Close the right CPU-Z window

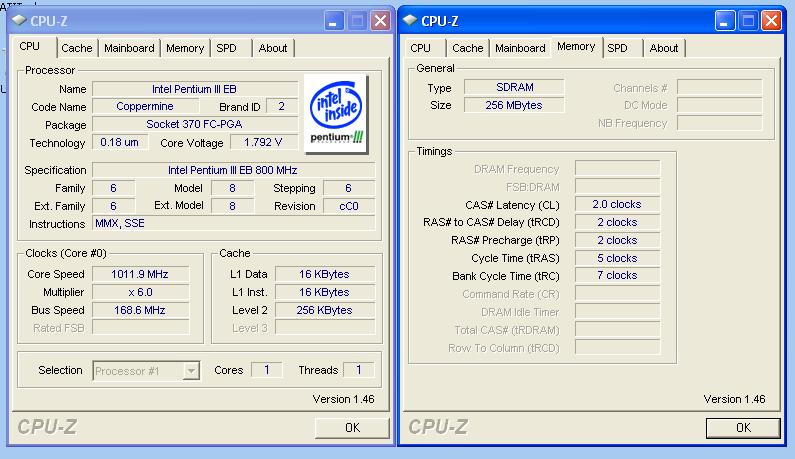pos(772,21)
